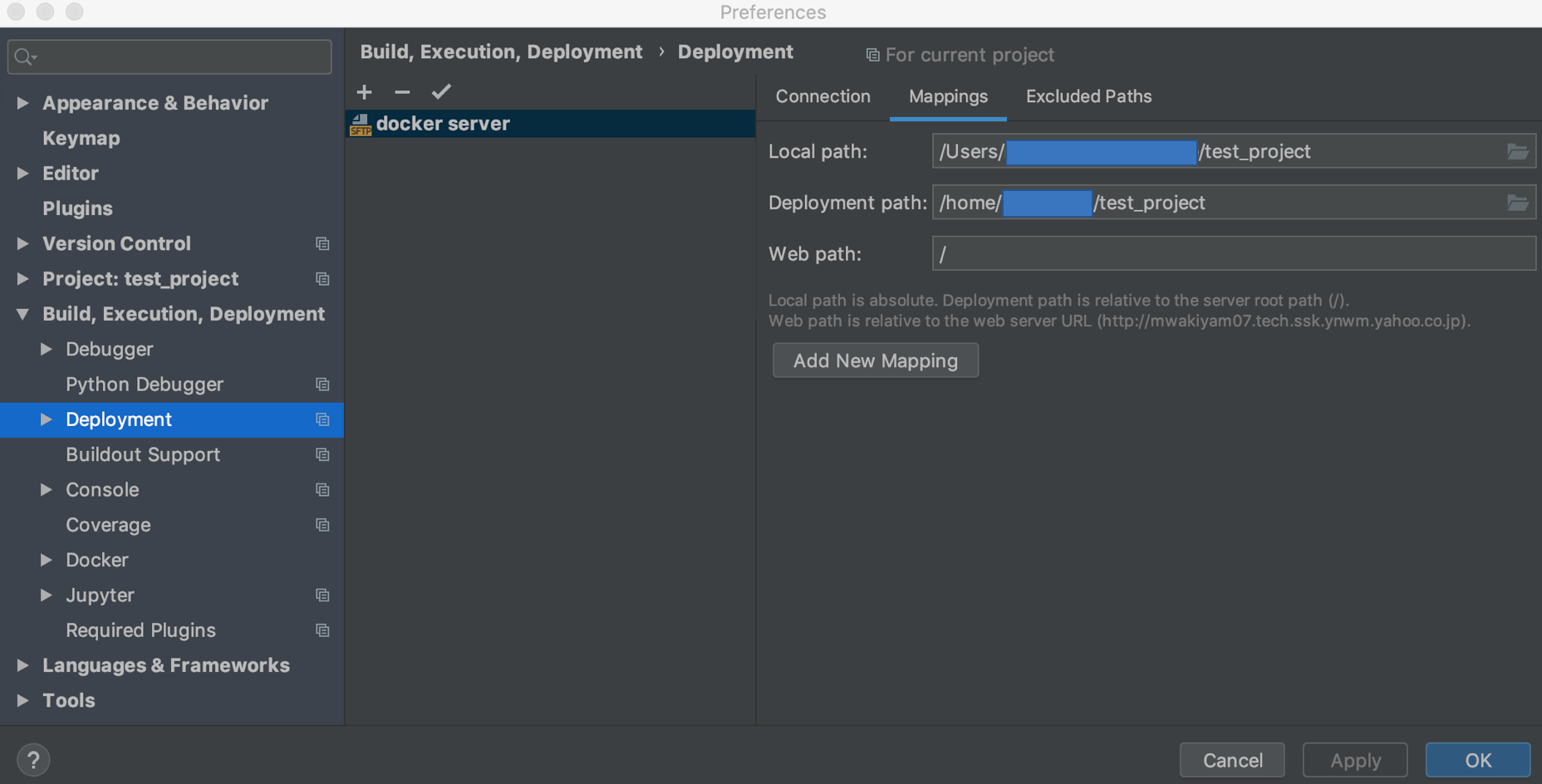Click the Cancel button
The image size is (1542, 784).
pyautogui.click(x=1232, y=760)
